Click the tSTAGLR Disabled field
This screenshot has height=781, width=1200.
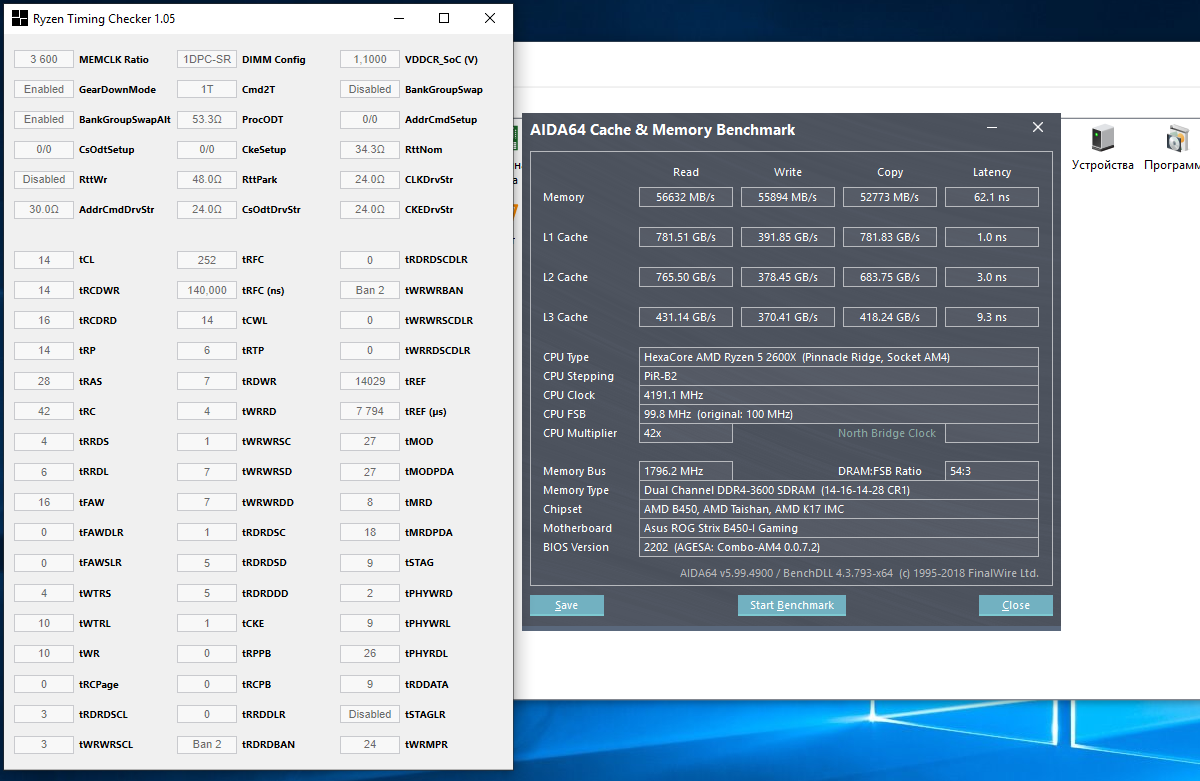[x=370, y=714]
